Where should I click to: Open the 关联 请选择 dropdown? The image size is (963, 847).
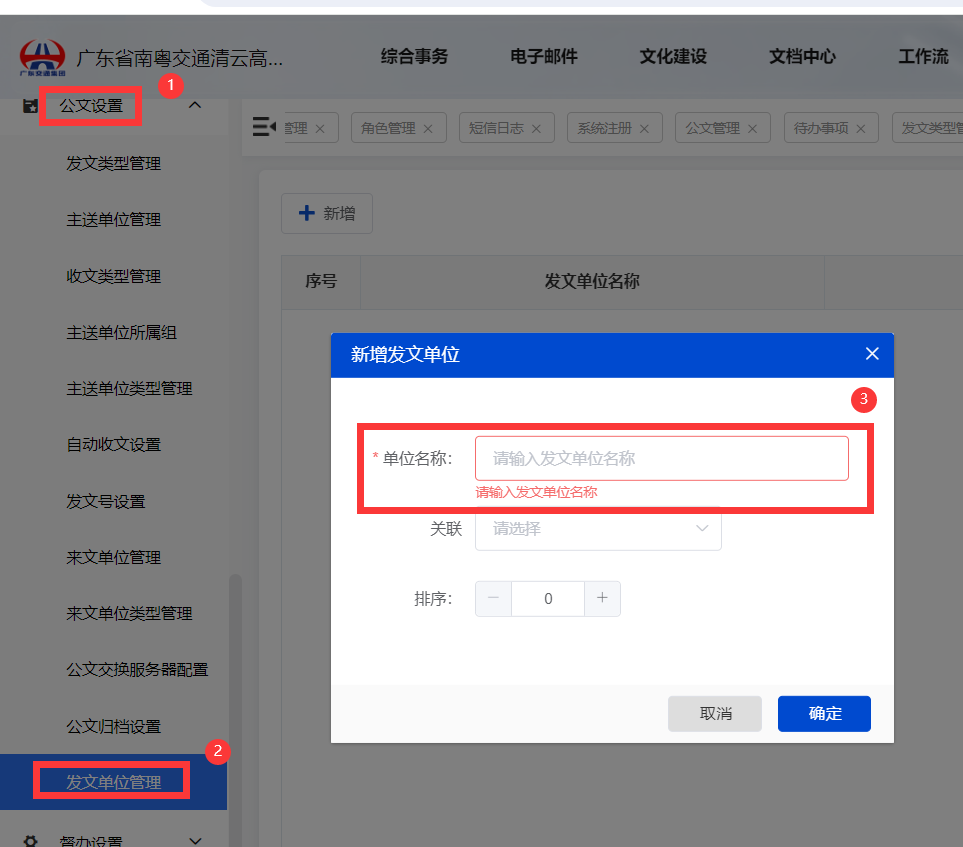click(598, 528)
